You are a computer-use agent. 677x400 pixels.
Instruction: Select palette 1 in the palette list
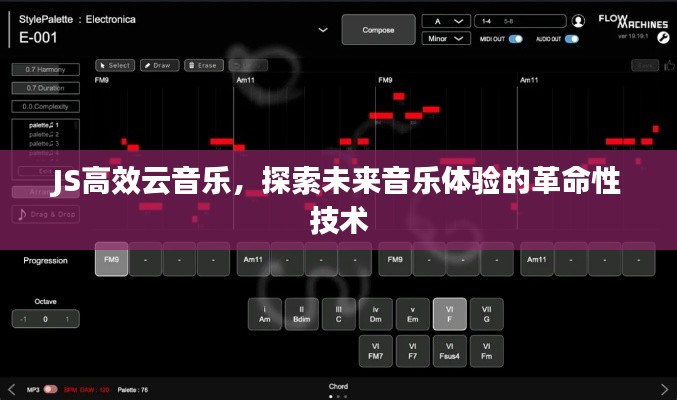pos(44,125)
